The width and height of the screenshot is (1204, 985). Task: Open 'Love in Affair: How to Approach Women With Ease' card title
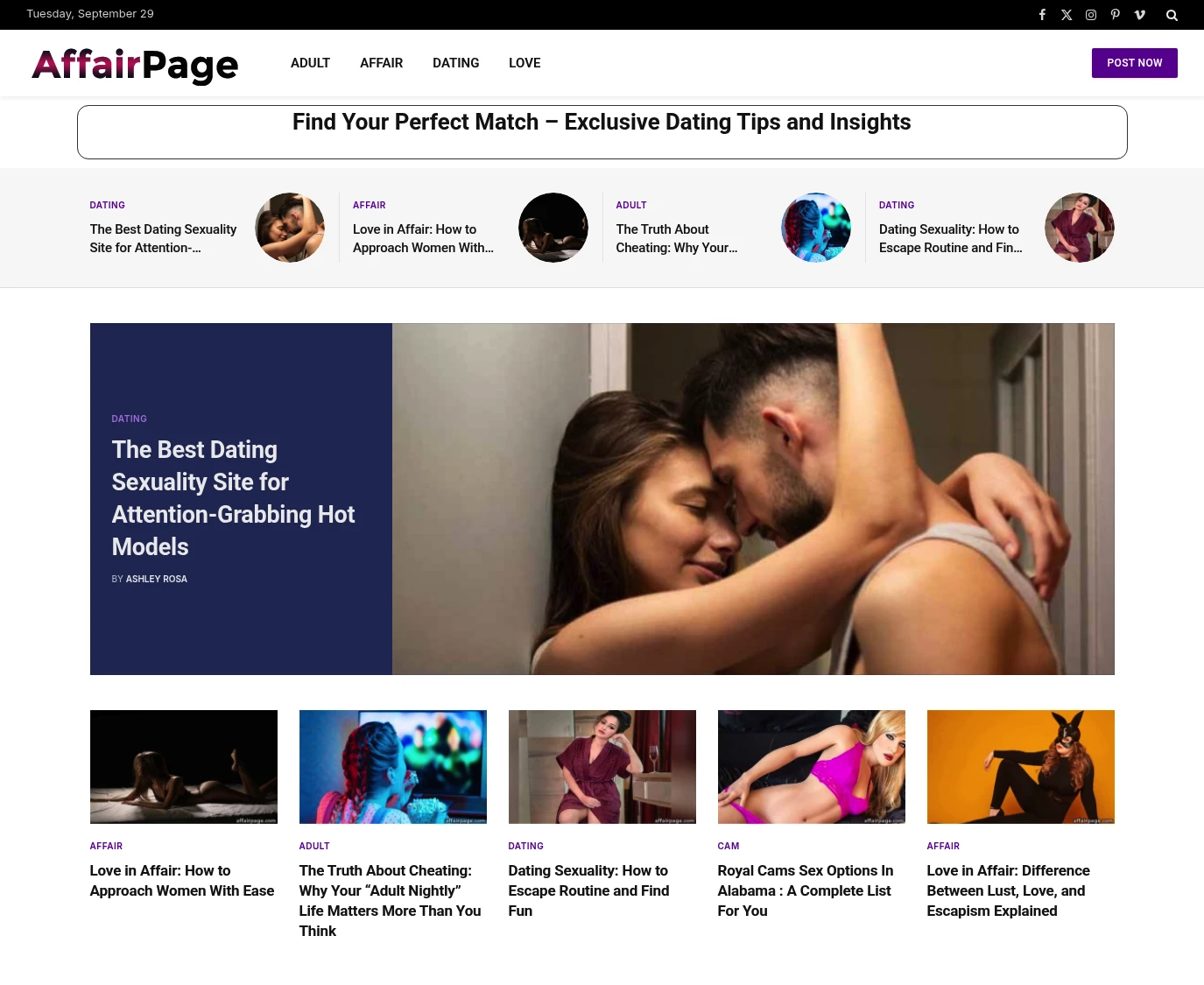coord(182,881)
